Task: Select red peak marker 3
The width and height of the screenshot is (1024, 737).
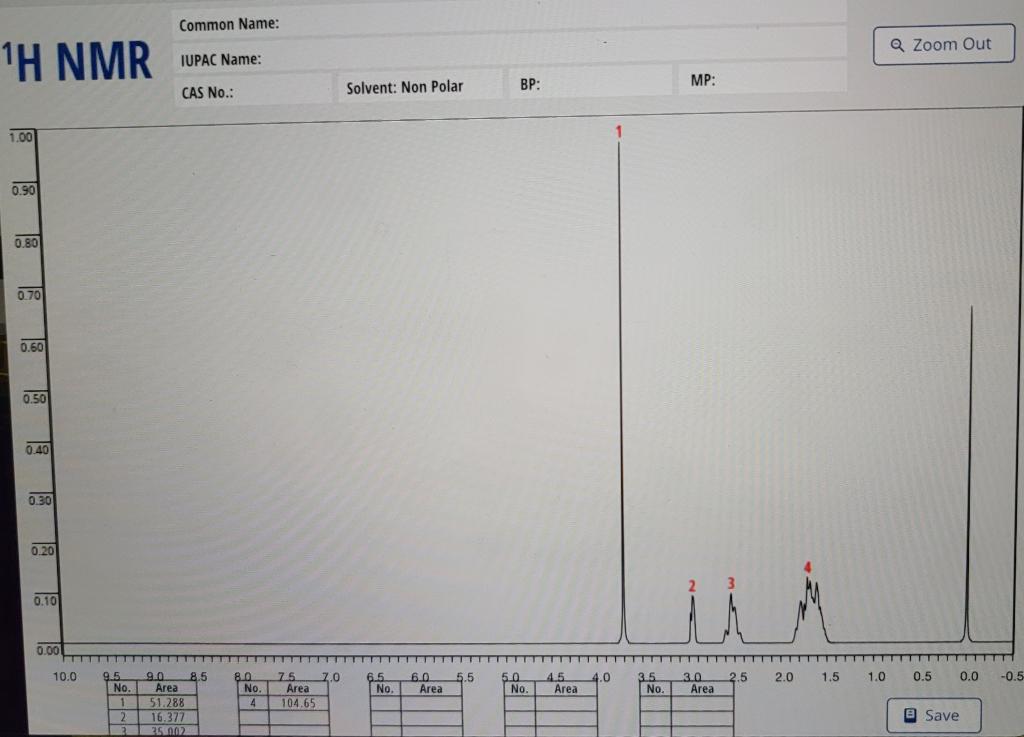Action: 731,582
